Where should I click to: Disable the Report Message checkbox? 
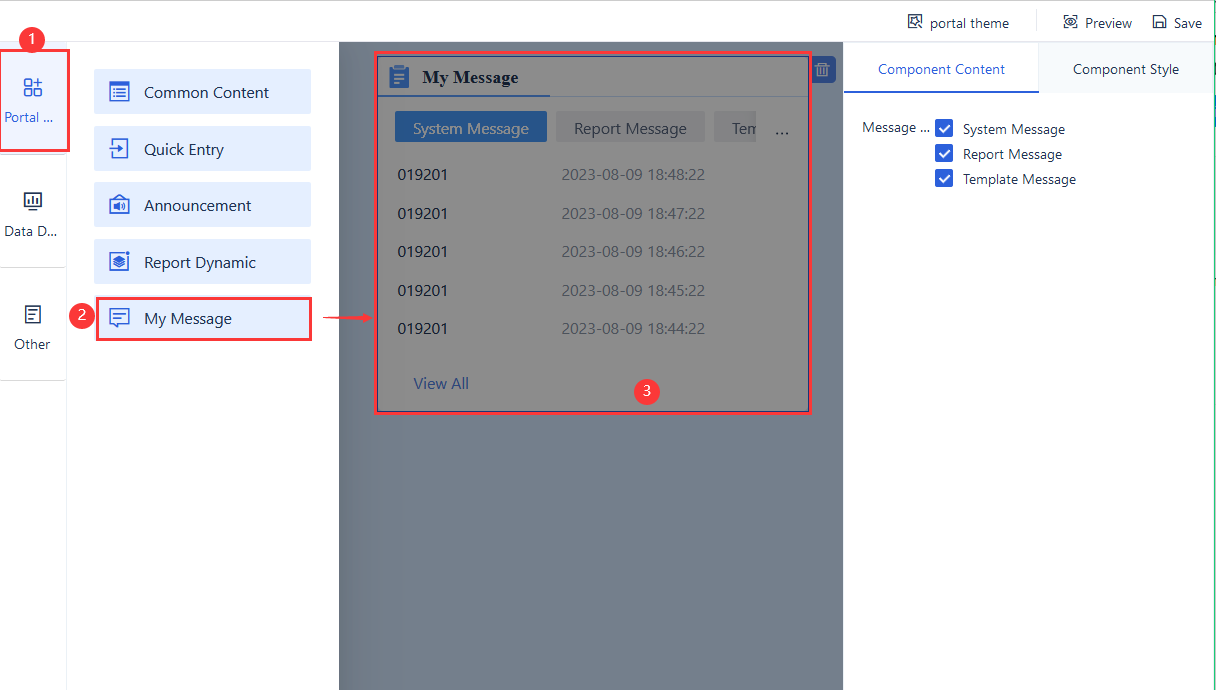(944, 153)
